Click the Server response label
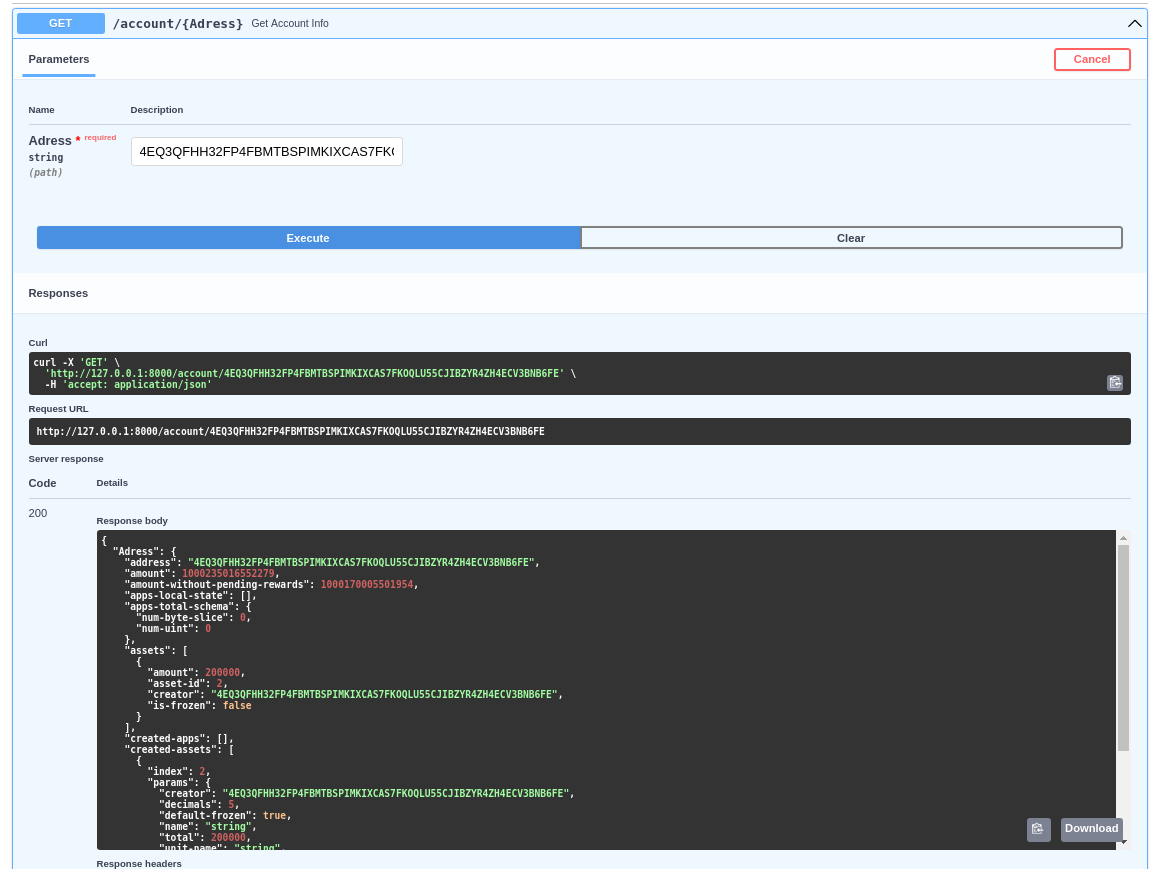Screen dimensions: 1169x869 tap(66, 459)
